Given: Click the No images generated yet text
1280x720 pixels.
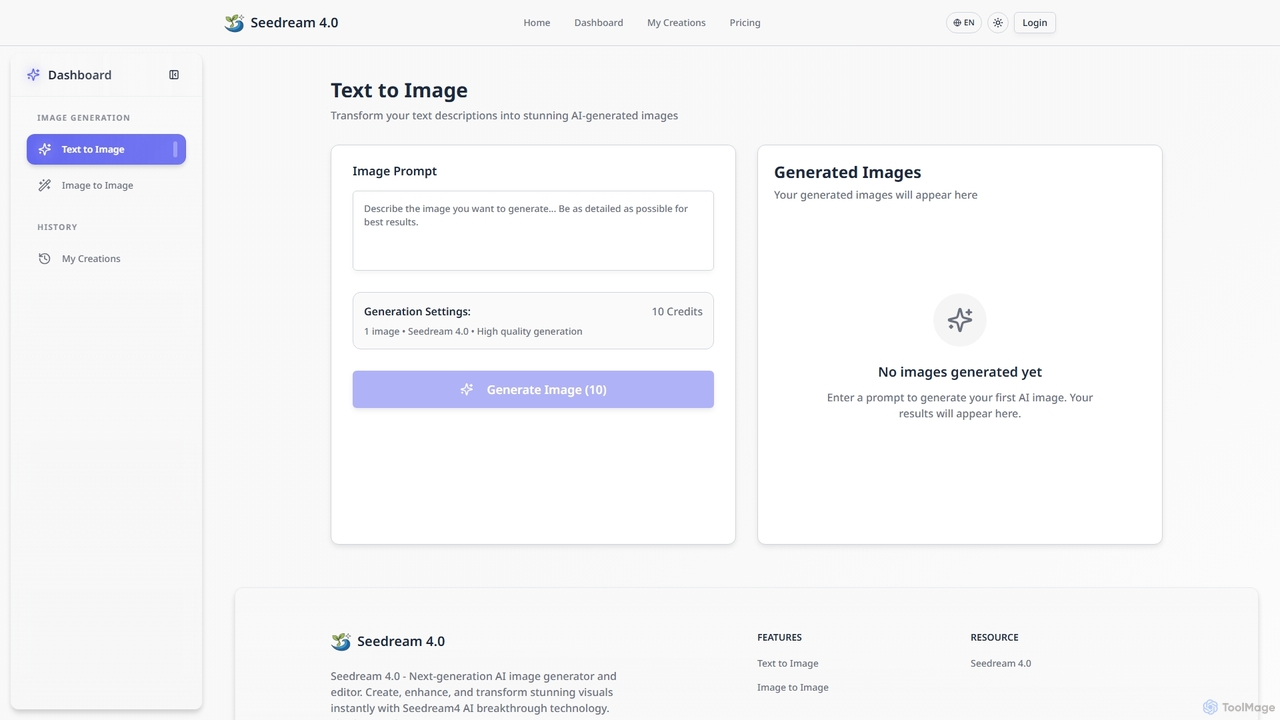Looking at the screenshot, I should (960, 372).
